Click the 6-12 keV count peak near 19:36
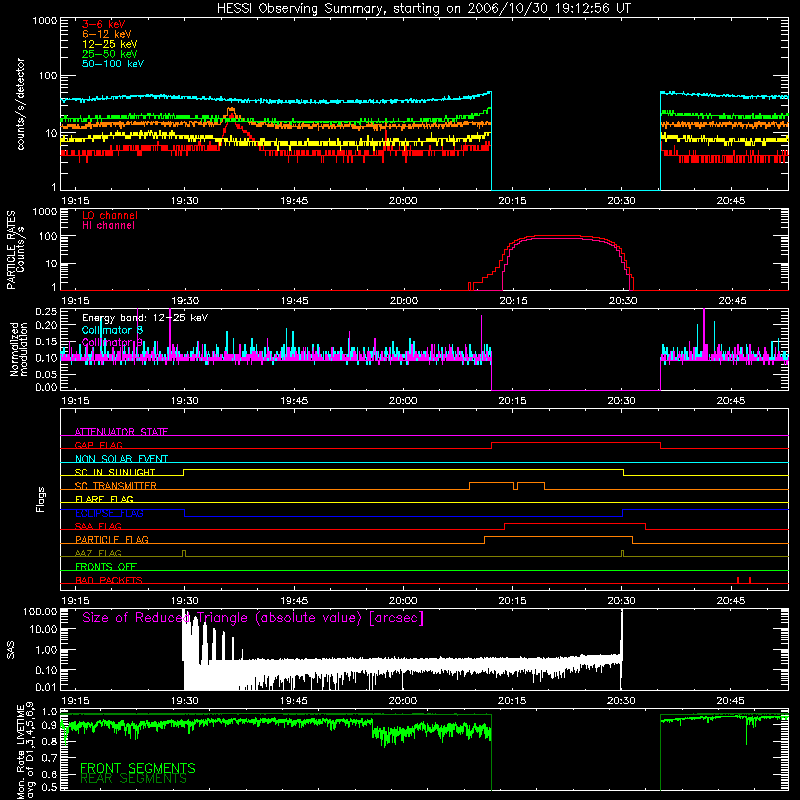 232,109
